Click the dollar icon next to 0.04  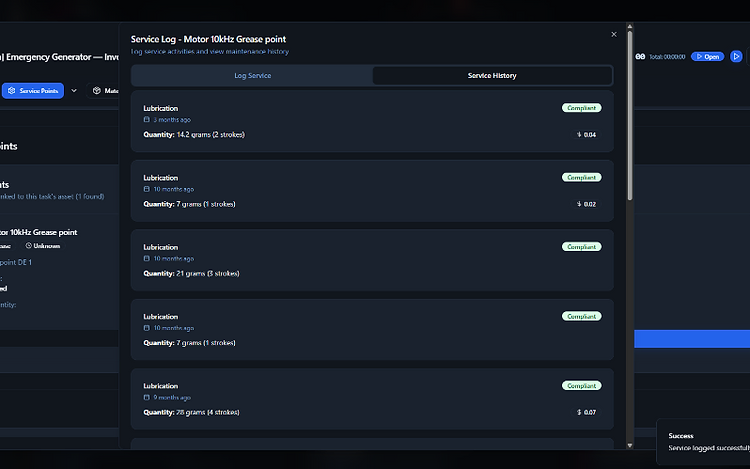tap(579, 135)
